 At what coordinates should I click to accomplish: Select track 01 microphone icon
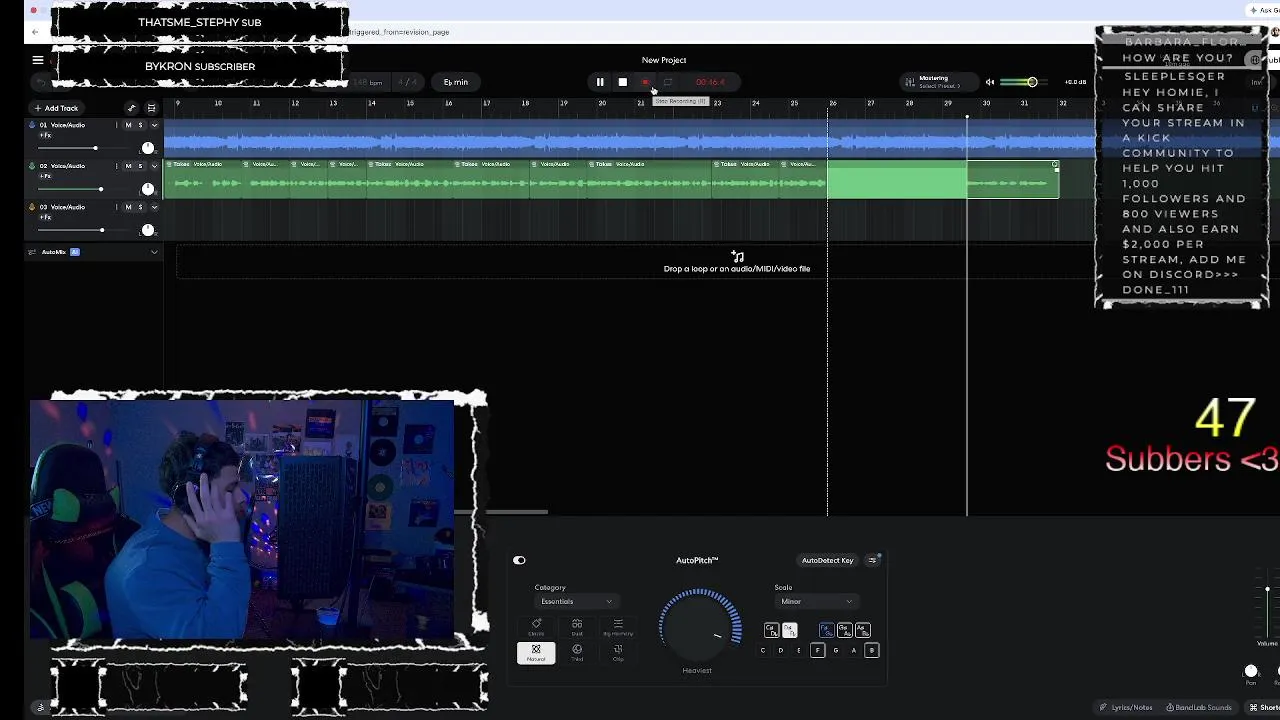(x=32, y=125)
